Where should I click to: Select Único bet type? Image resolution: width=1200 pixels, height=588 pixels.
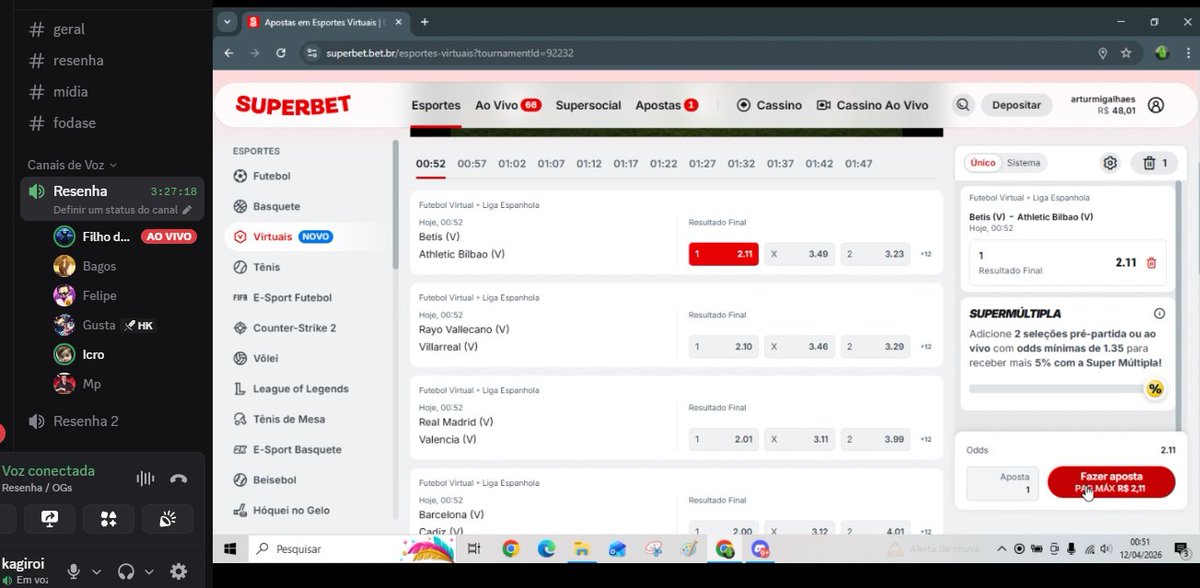click(x=983, y=163)
